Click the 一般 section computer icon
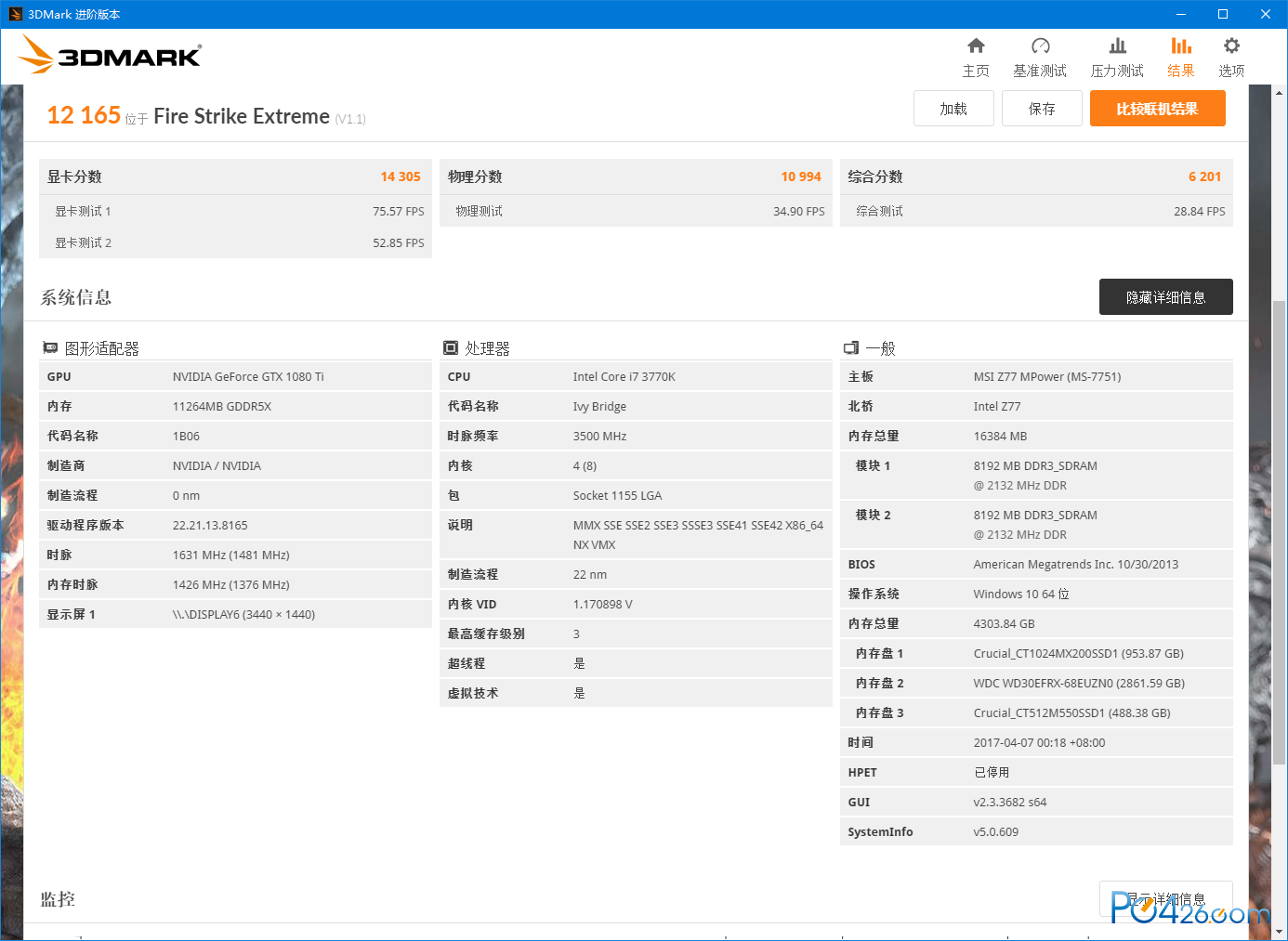This screenshot has height=941, width=1288. click(851, 347)
